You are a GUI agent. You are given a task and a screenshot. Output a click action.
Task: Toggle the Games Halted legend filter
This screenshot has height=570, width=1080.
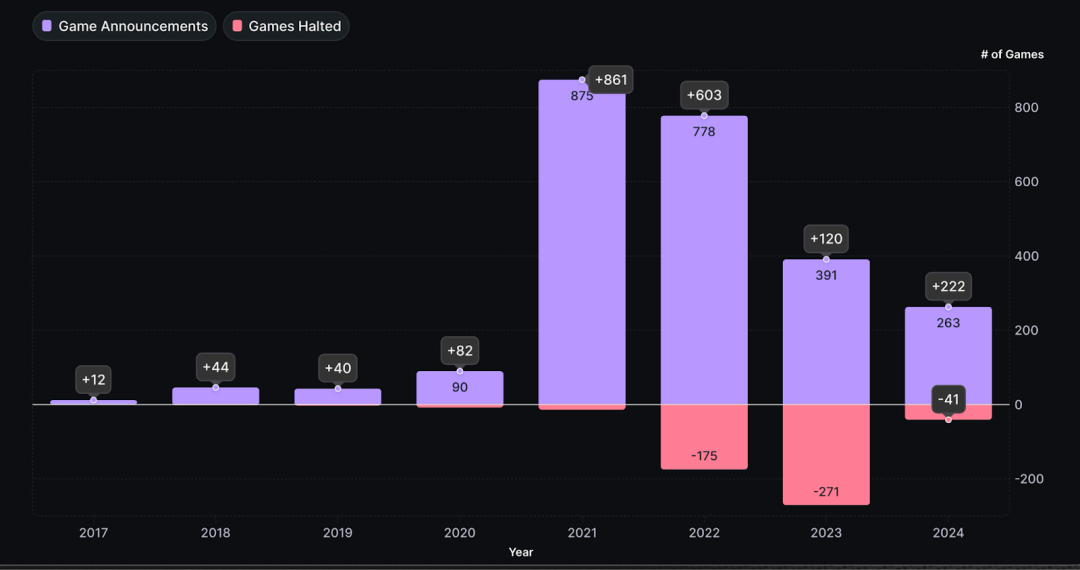point(286,26)
